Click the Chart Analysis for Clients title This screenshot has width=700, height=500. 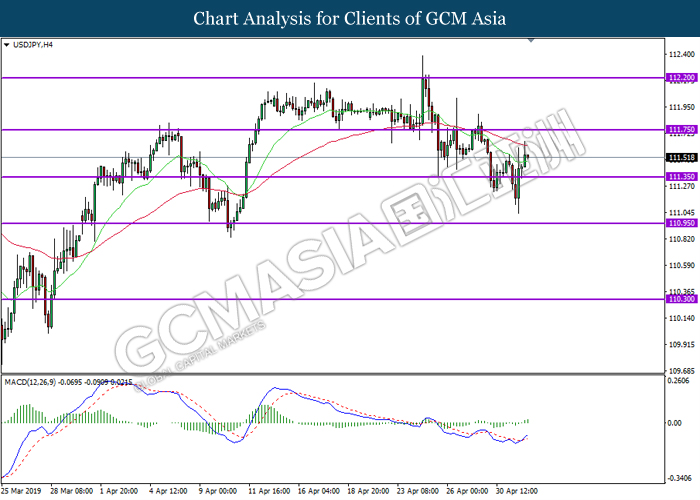[350, 19]
